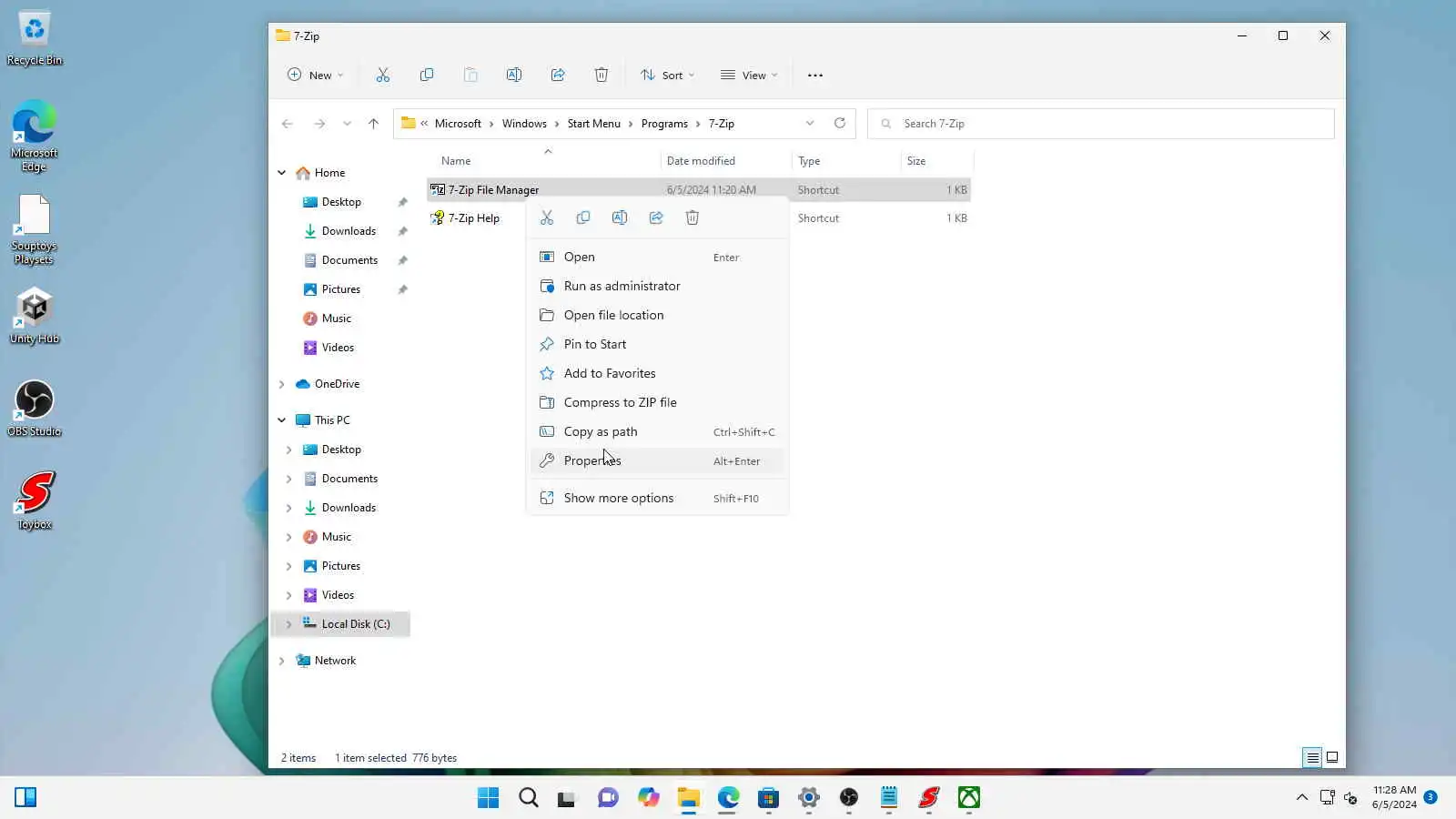The width and height of the screenshot is (1456, 819).
Task: Collapse the Home section in navigation pane
Action: (282, 173)
